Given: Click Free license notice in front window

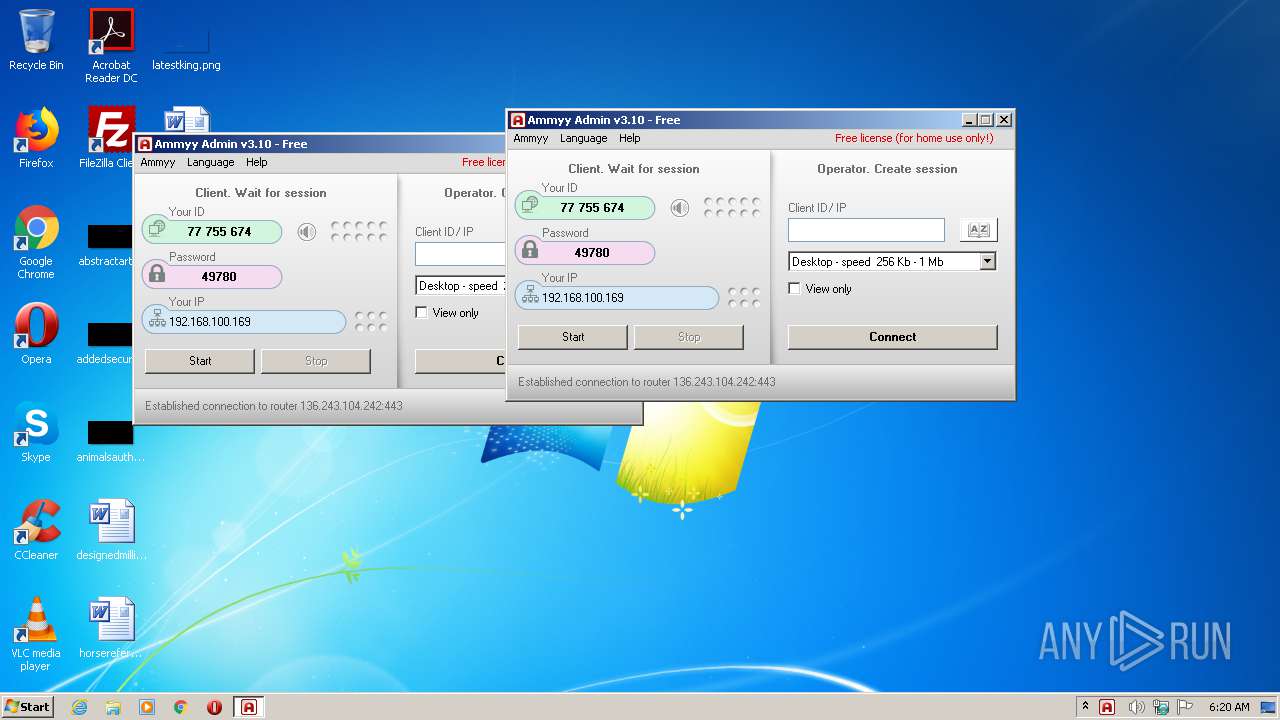Looking at the screenshot, I should (x=914, y=139).
